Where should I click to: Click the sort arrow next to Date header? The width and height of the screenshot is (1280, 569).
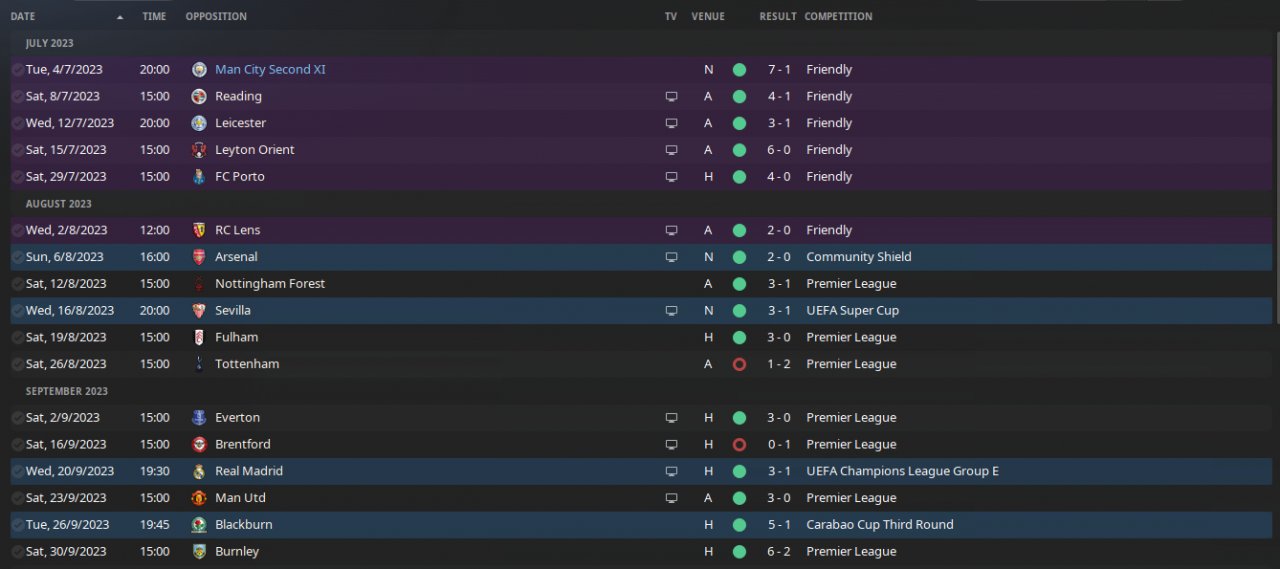coord(120,17)
